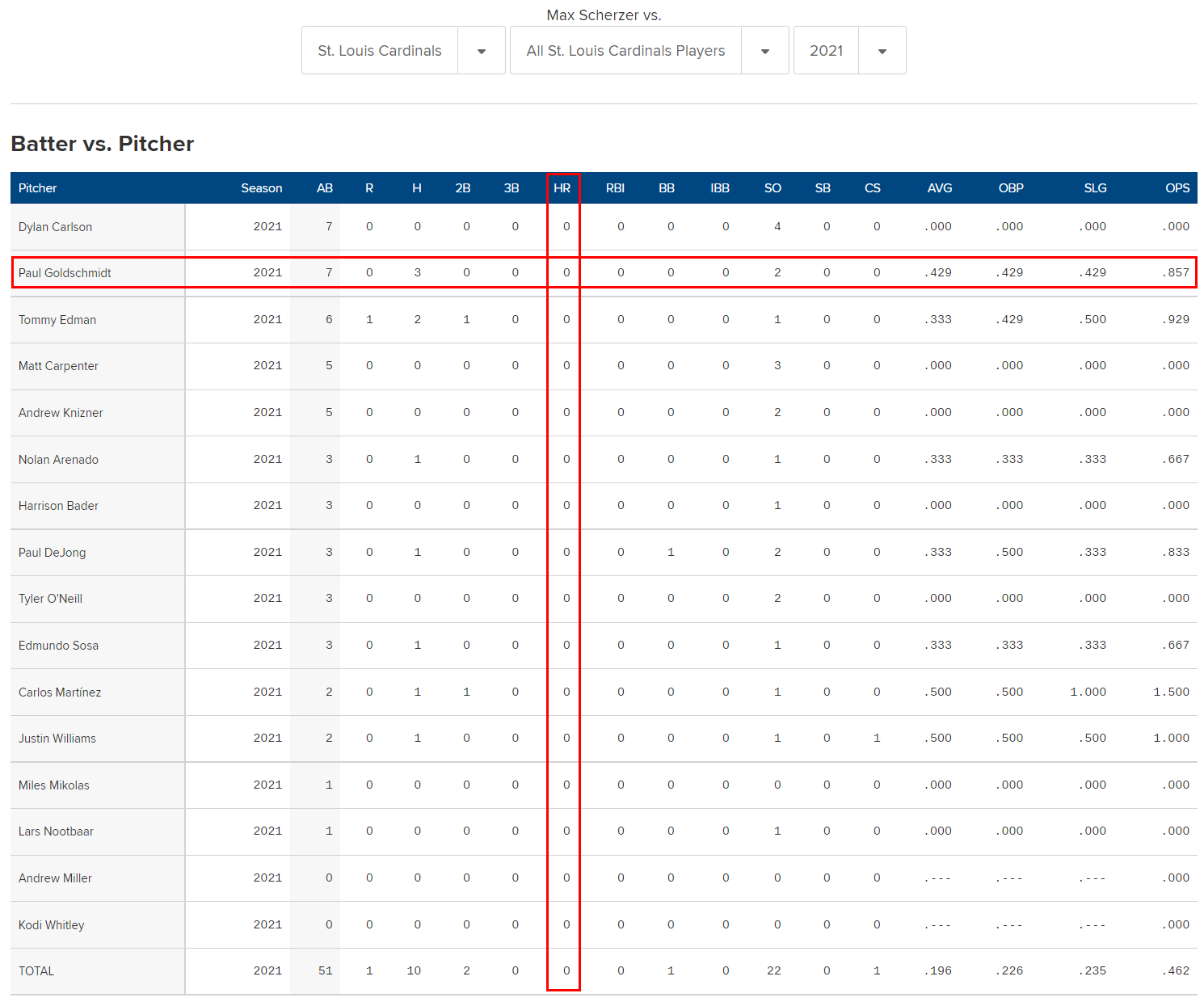
Task: Open Tommy Edman's player link
Action: point(57,320)
